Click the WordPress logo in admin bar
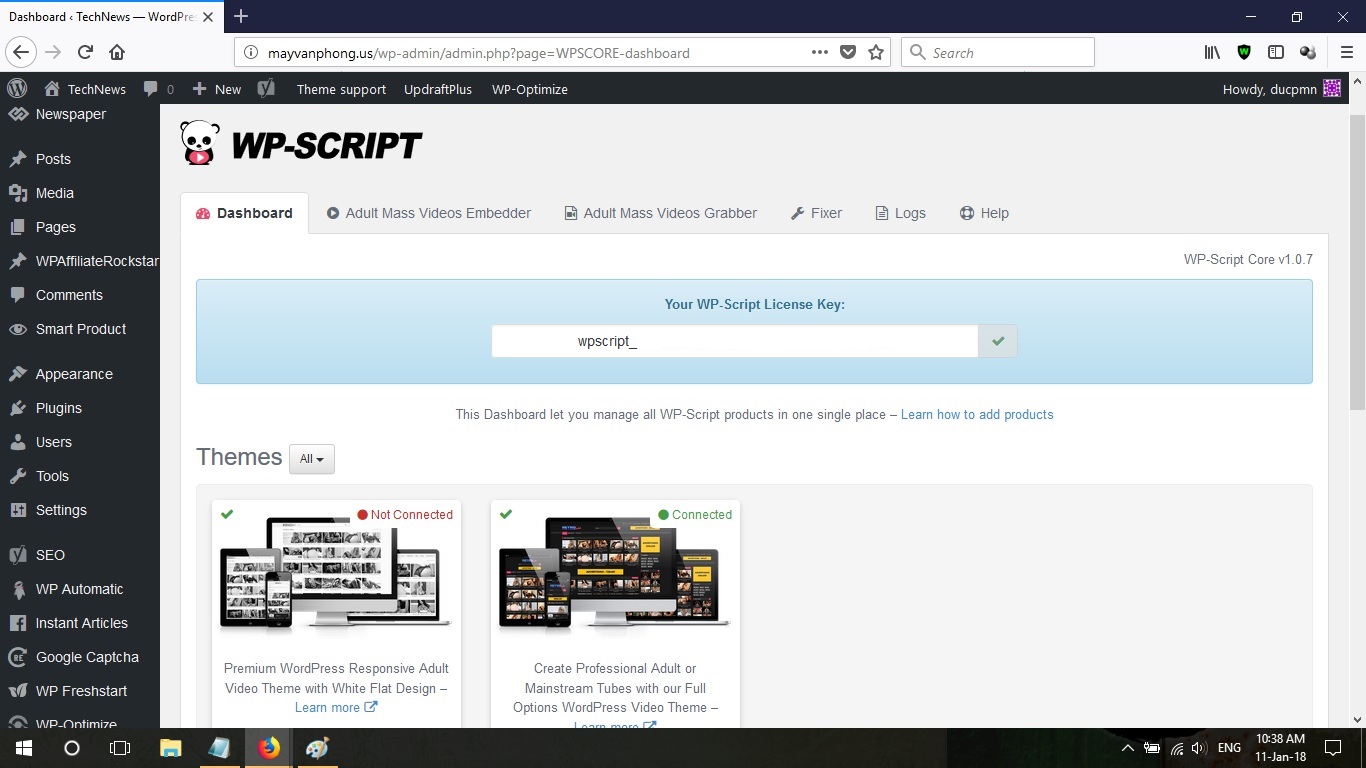 tap(17, 89)
